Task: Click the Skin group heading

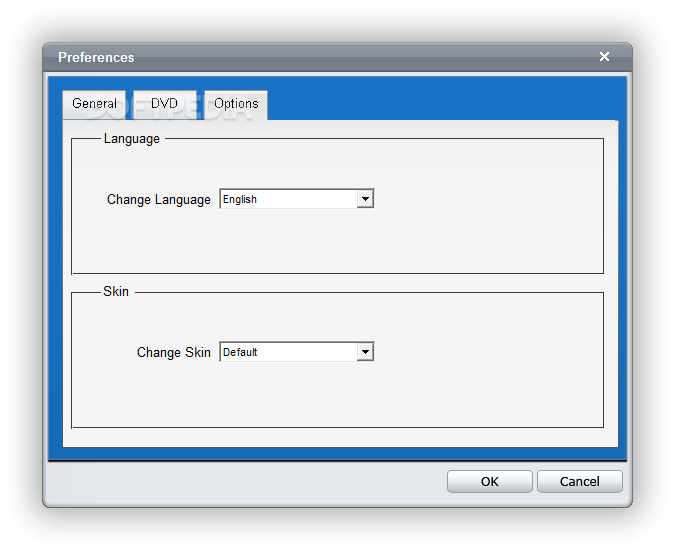Action: pyautogui.click(x=116, y=291)
